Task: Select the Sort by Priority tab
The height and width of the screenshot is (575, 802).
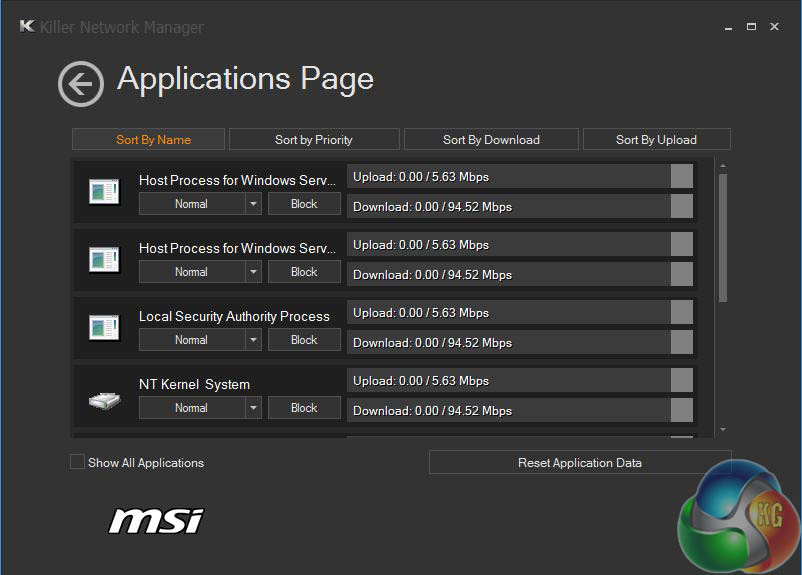Action: (314, 139)
